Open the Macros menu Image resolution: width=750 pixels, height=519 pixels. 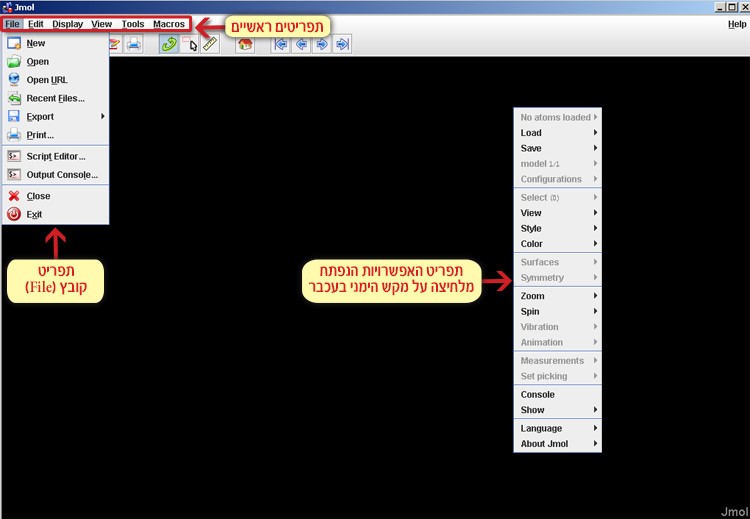(x=168, y=24)
